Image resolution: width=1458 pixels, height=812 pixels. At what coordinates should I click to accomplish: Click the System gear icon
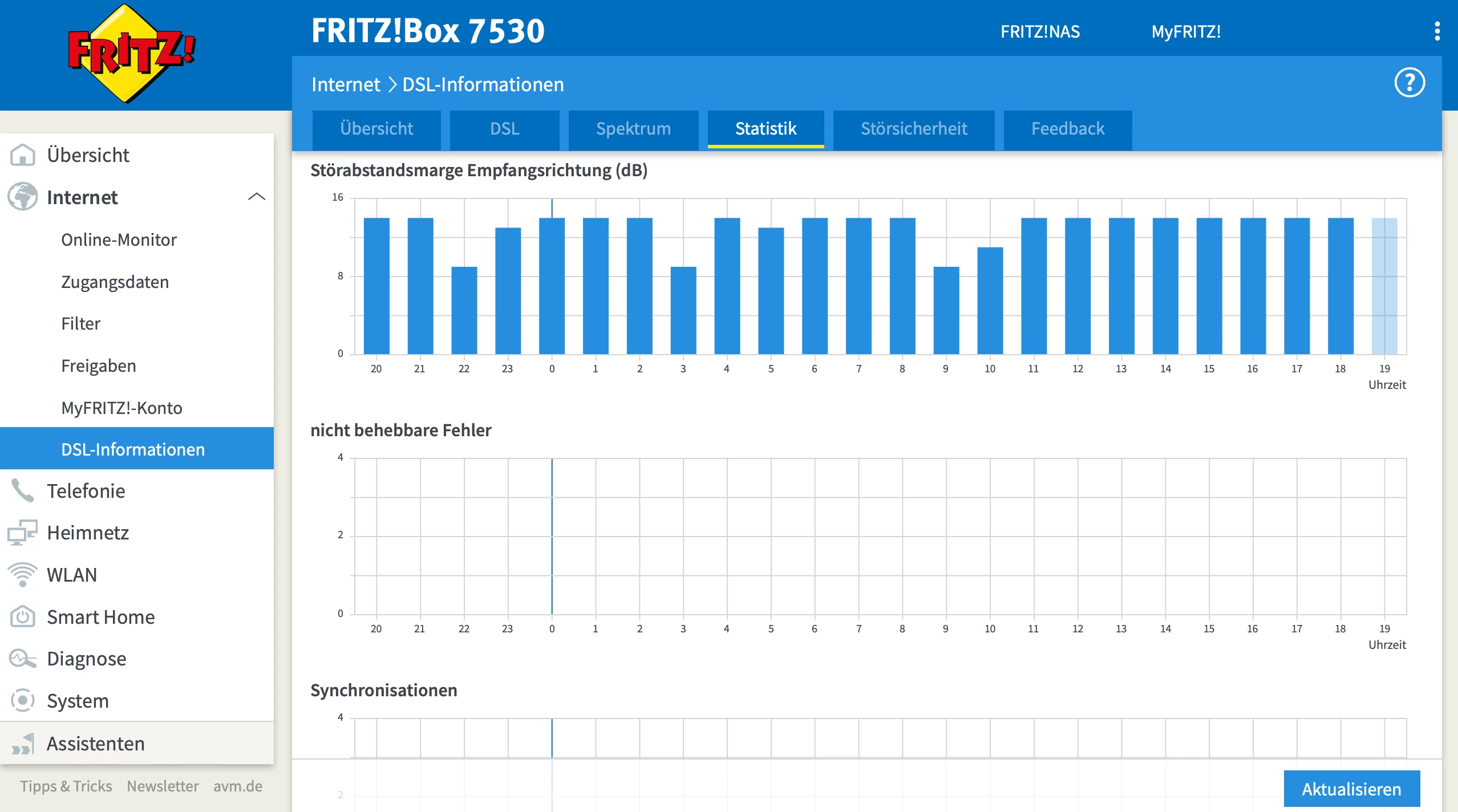(23, 700)
